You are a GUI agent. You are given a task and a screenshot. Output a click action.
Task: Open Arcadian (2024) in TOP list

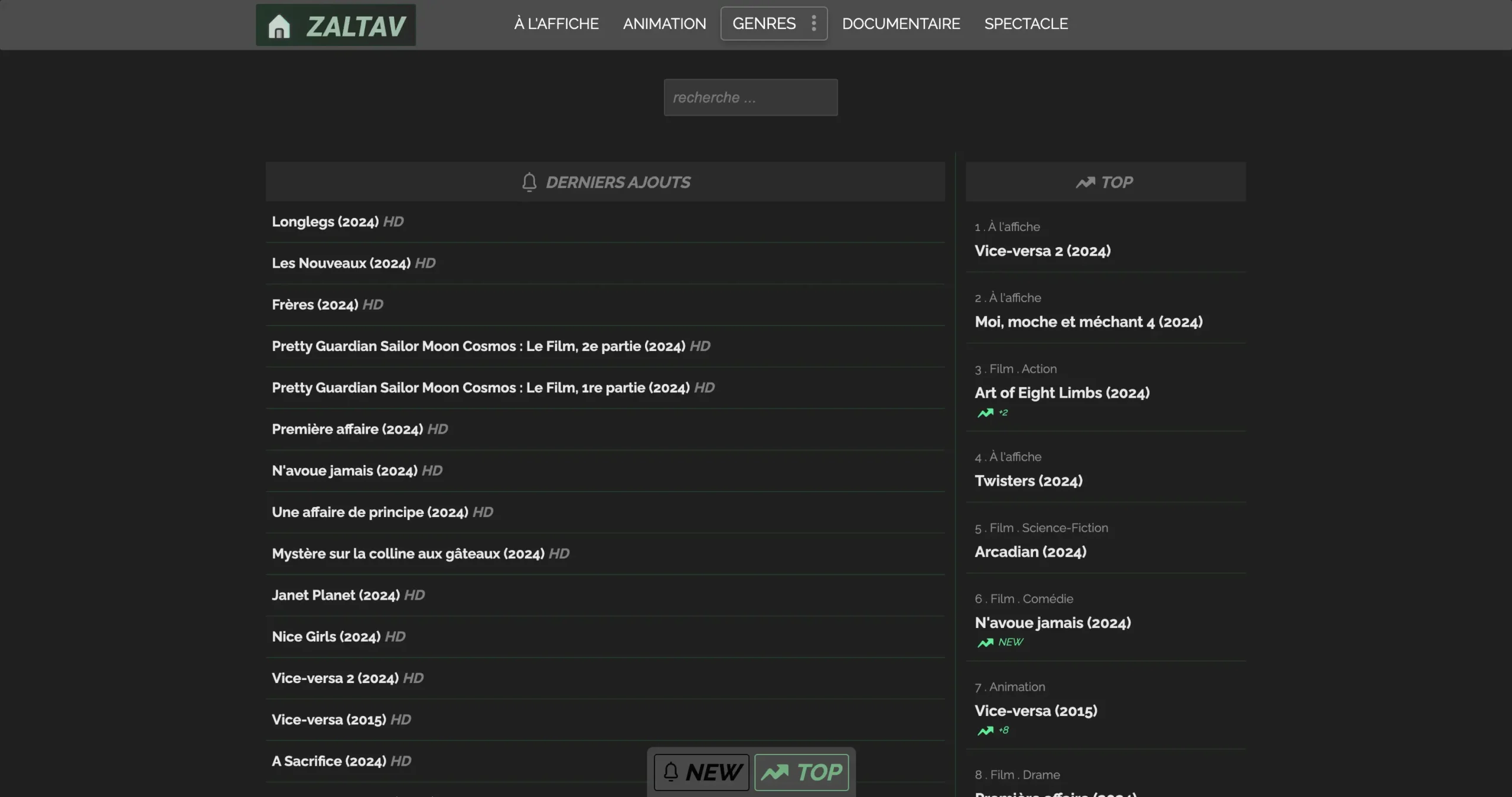coord(1031,551)
